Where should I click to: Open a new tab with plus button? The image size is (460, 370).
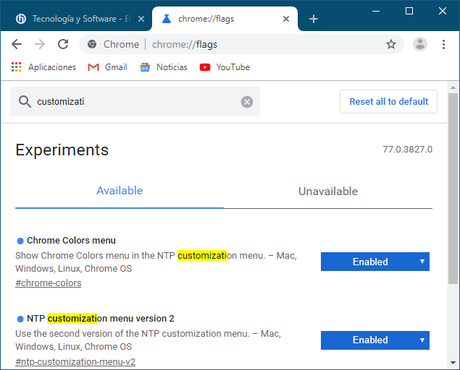pos(313,19)
